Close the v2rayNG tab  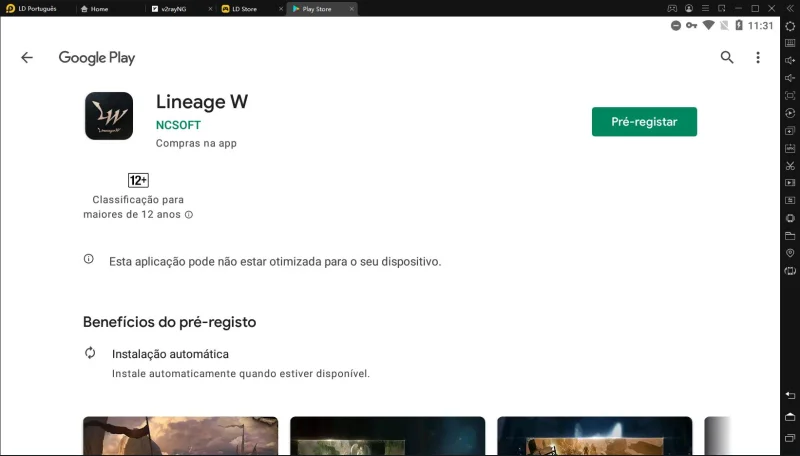point(211,9)
